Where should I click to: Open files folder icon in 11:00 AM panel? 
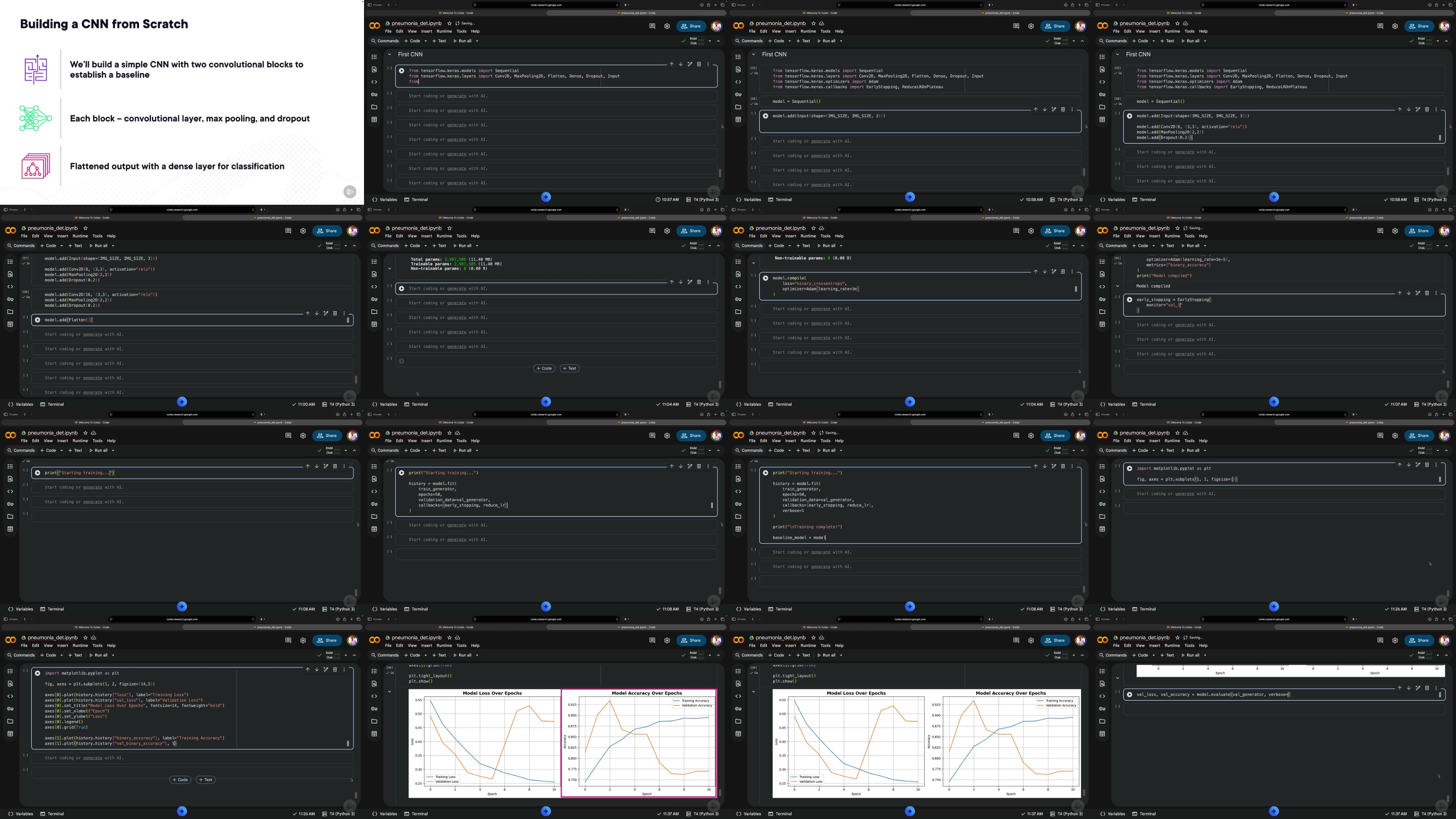click(10, 311)
